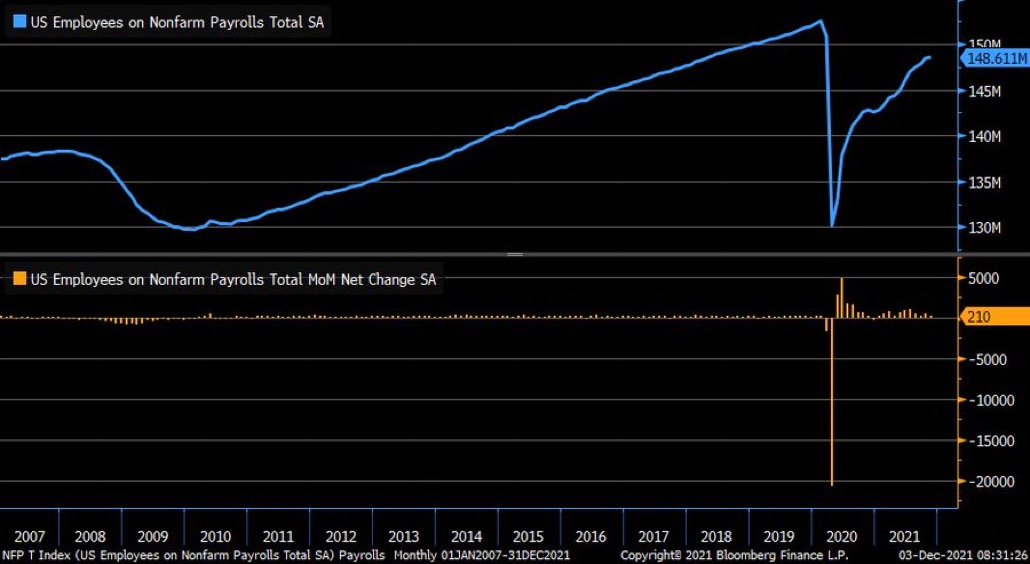
Task: Select the 2021 label on the time axis
Action: [904, 536]
